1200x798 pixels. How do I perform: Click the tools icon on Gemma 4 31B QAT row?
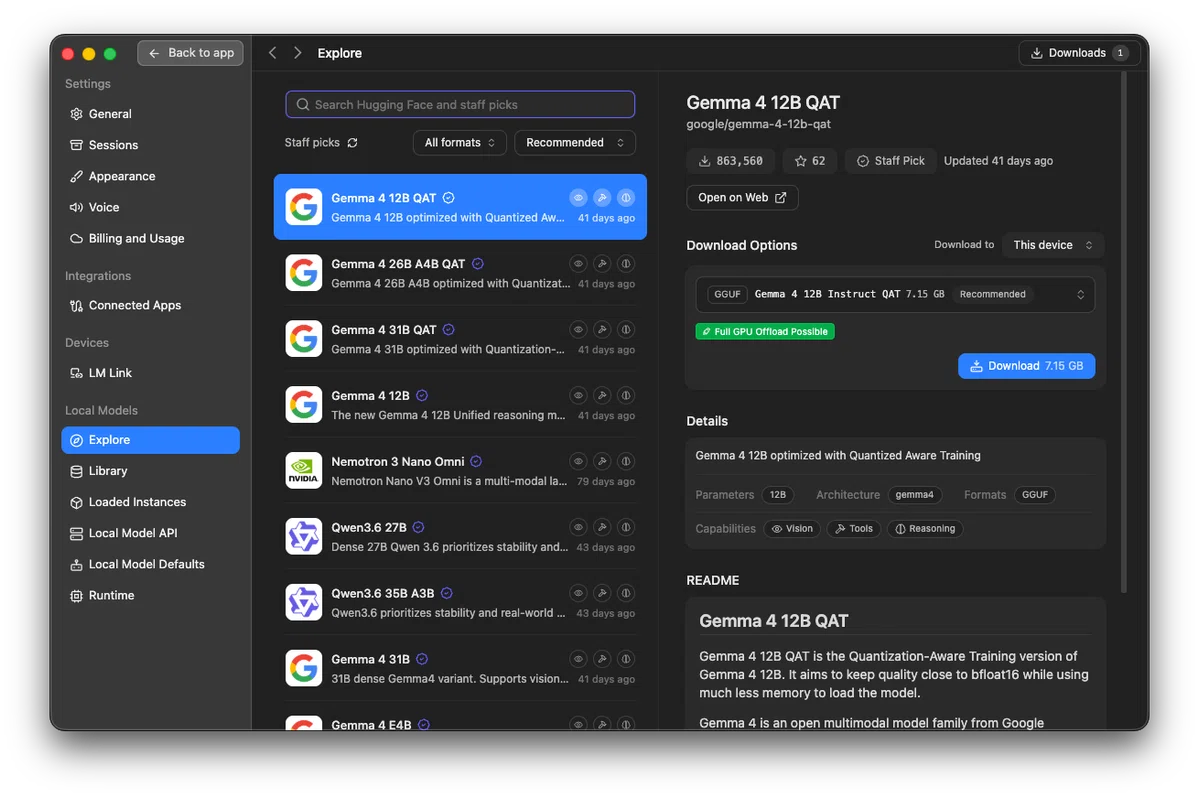[x=602, y=330]
